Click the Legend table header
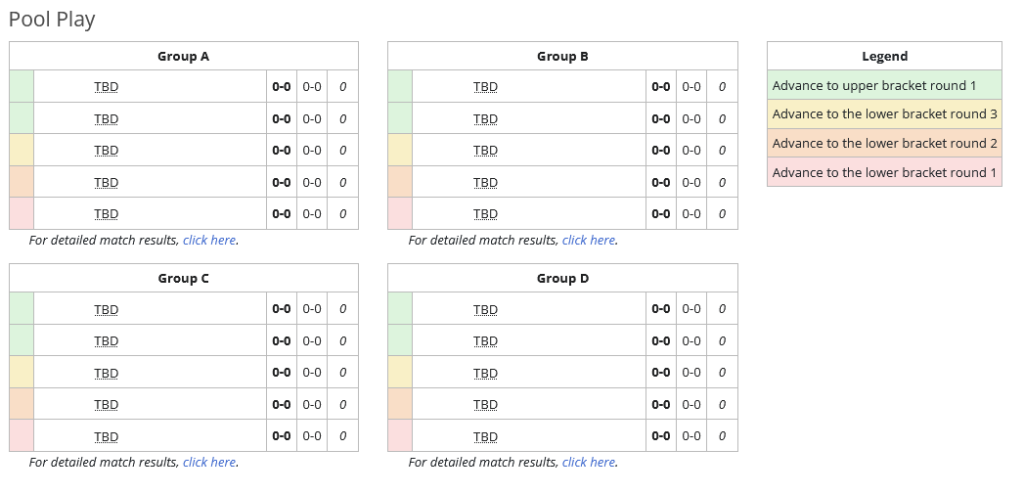The image size is (1024, 494). (x=884, y=57)
